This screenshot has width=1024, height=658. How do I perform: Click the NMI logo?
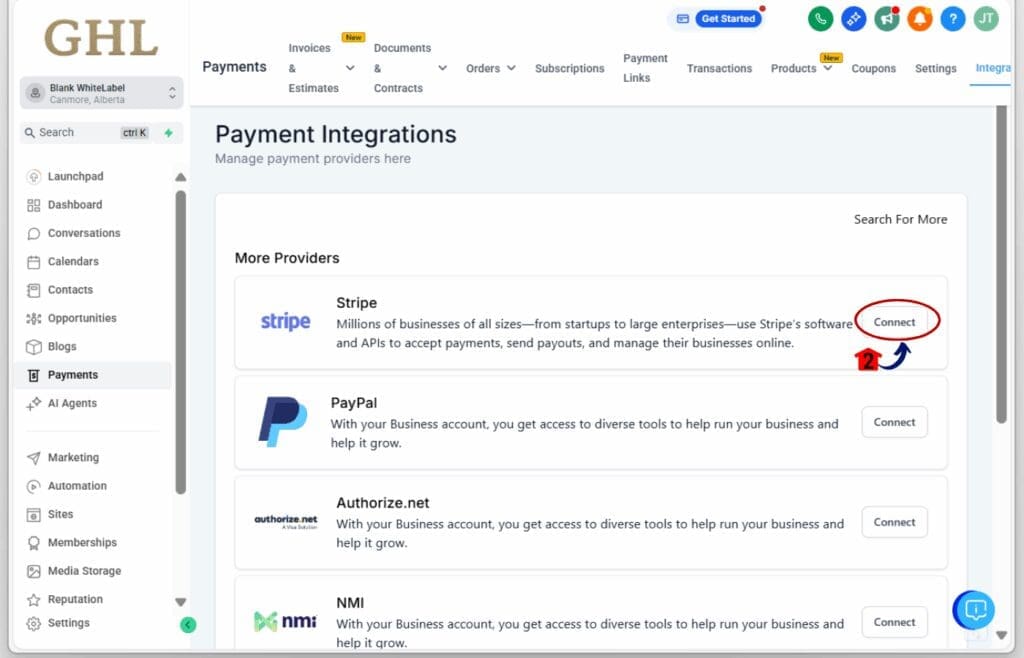click(x=285, y=621)
